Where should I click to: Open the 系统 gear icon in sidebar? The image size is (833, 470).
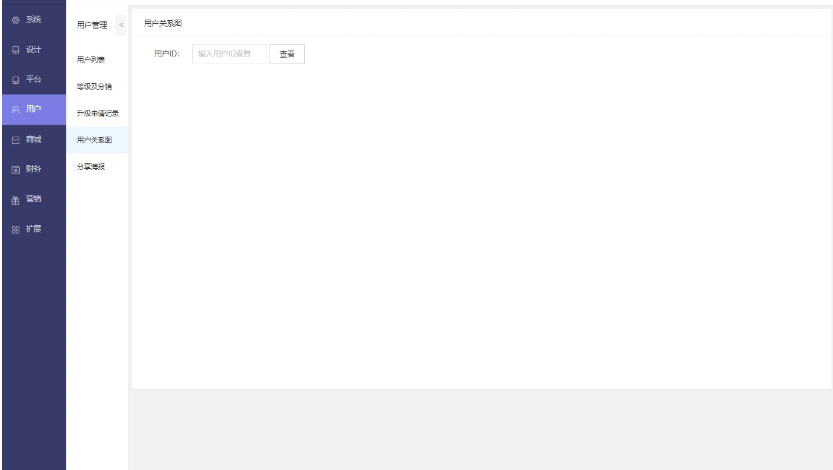(15, 20)
